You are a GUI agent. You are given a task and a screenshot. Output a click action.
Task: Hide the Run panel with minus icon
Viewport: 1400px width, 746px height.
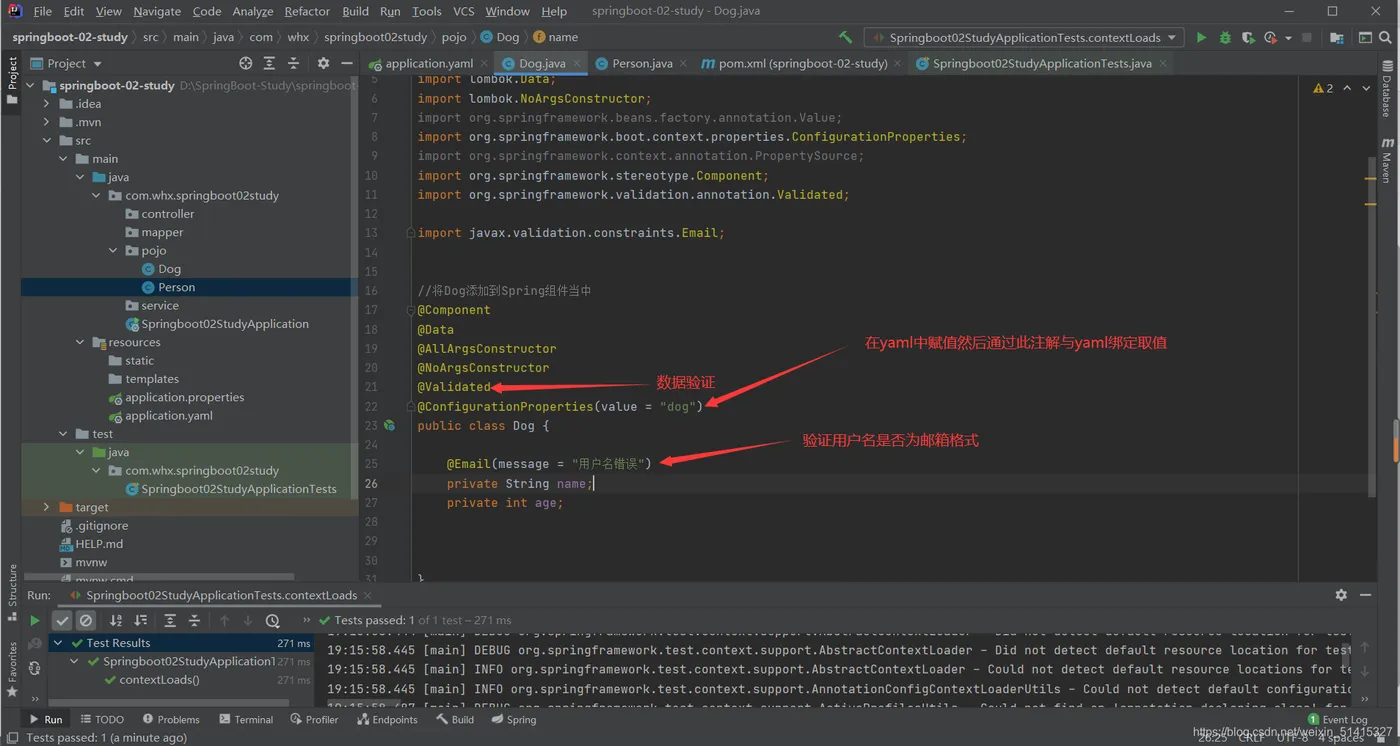click(1365, 594)
